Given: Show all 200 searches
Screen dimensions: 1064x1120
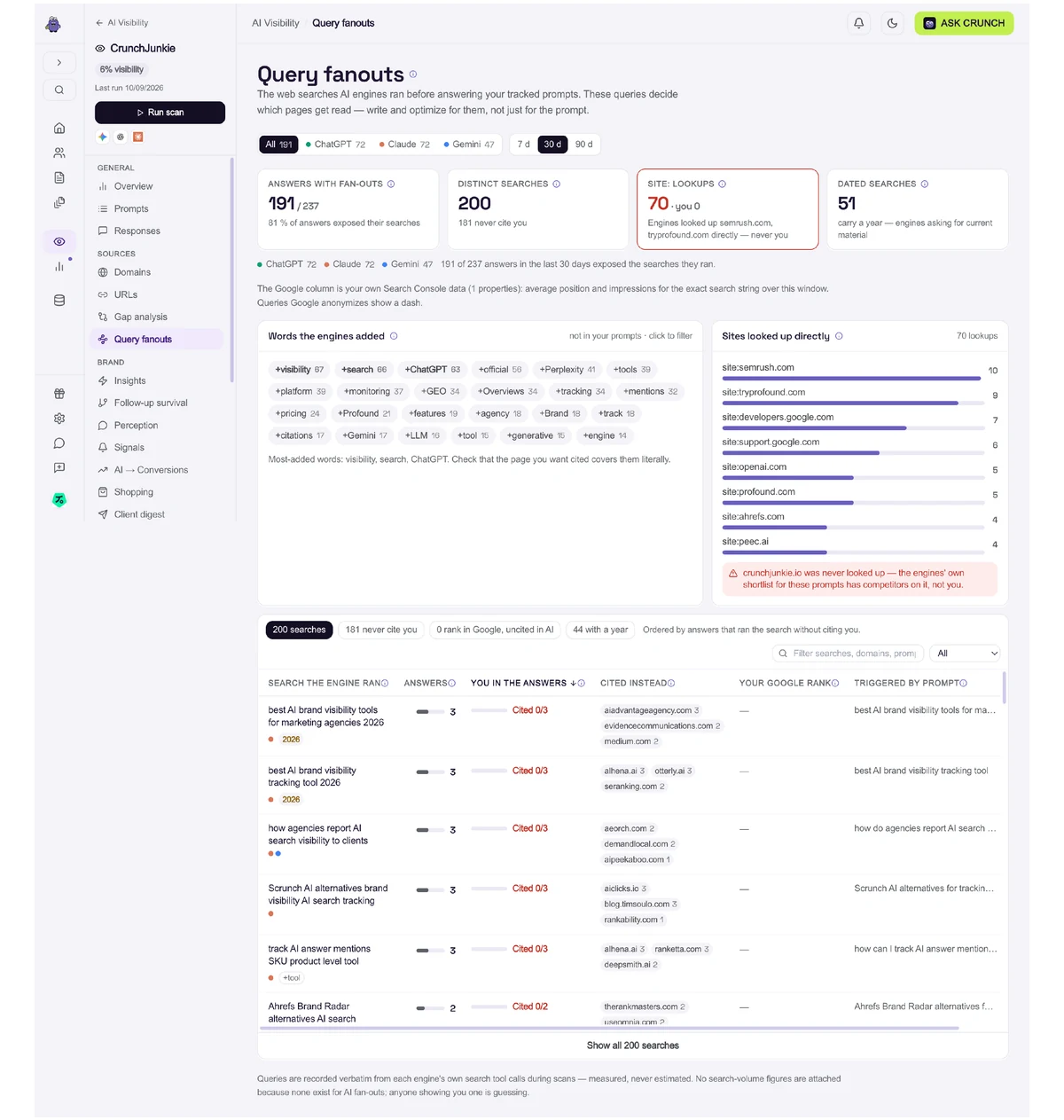Looking at the screenshot, I should pyautogui.click(x=633, y=1046).
